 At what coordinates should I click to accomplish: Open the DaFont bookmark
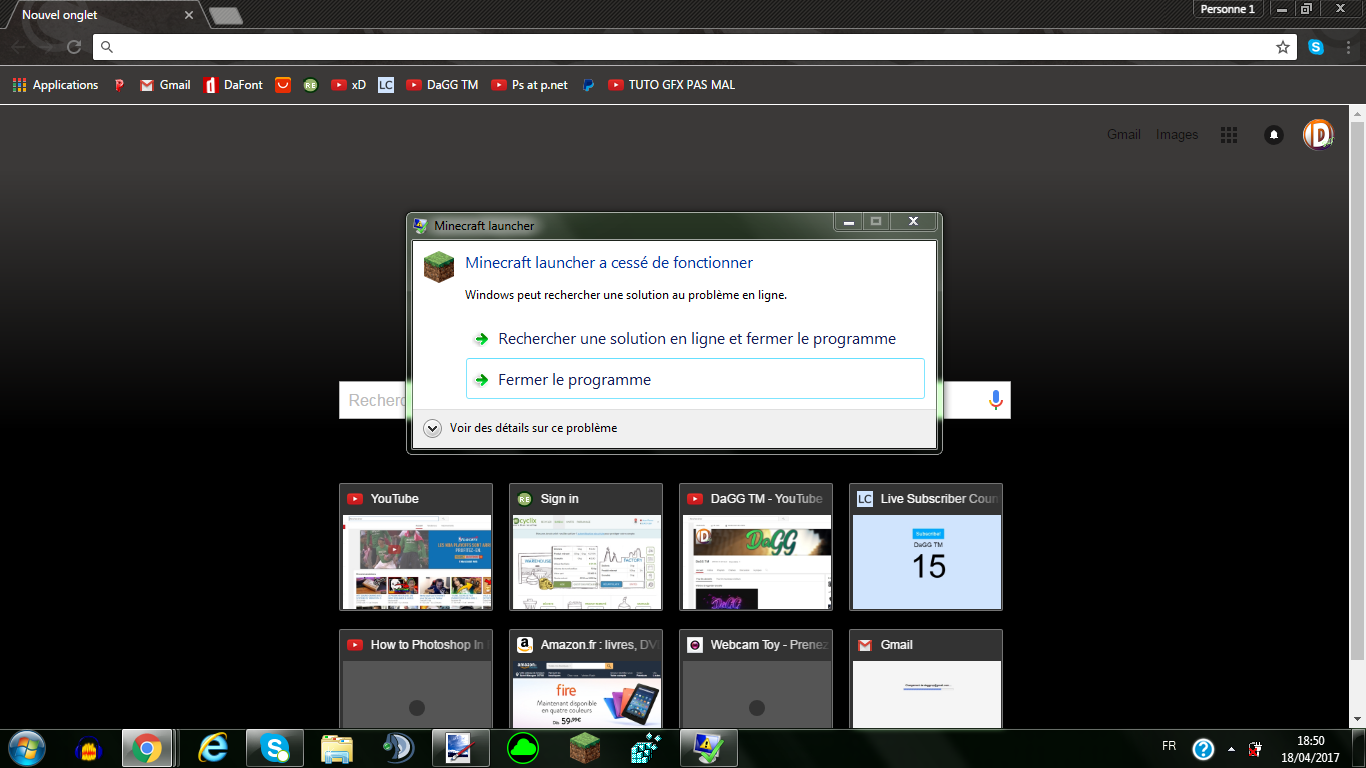point(233,85)
